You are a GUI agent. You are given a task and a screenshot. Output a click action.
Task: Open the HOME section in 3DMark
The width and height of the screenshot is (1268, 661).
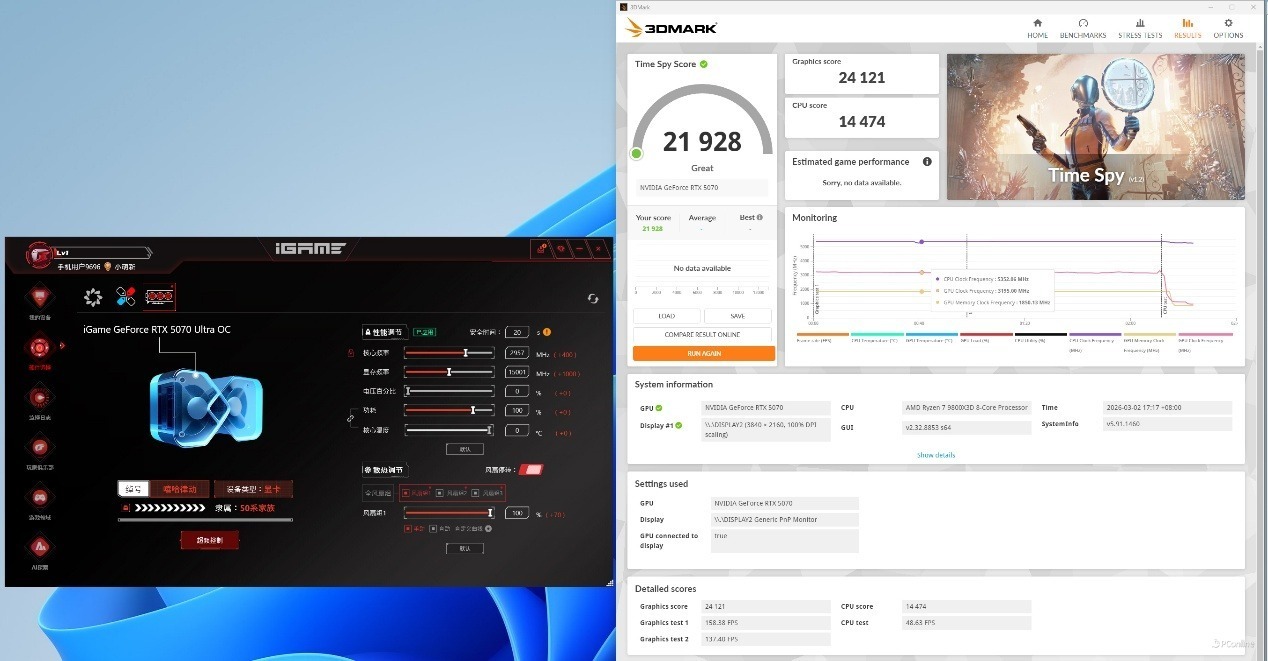pos(1037,28)
